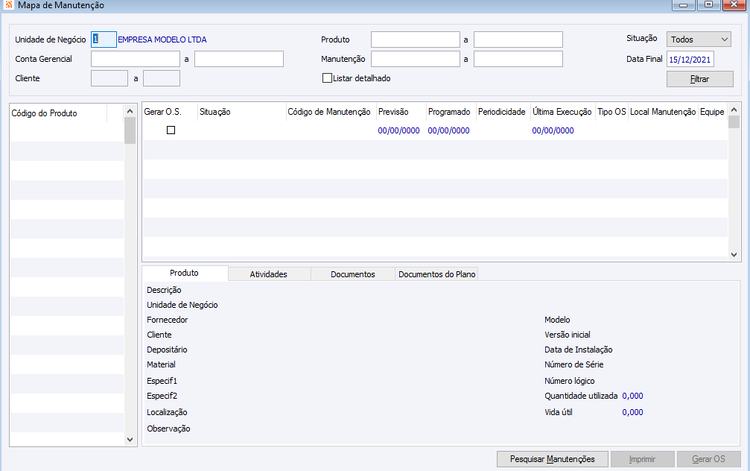Click the Equipe column header
The height and width of the screenshot is (471, 750).
click(713, 112)
